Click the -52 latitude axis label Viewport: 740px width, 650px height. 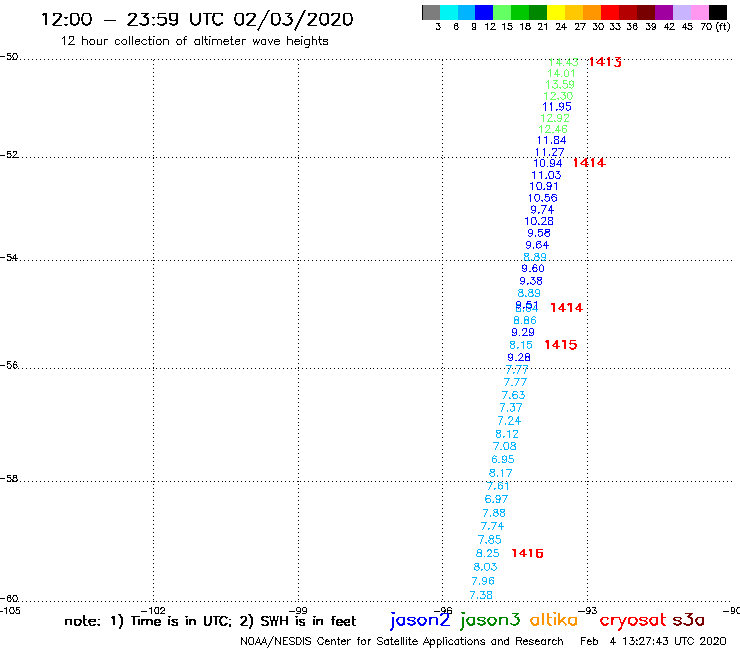tap(9, 154)
